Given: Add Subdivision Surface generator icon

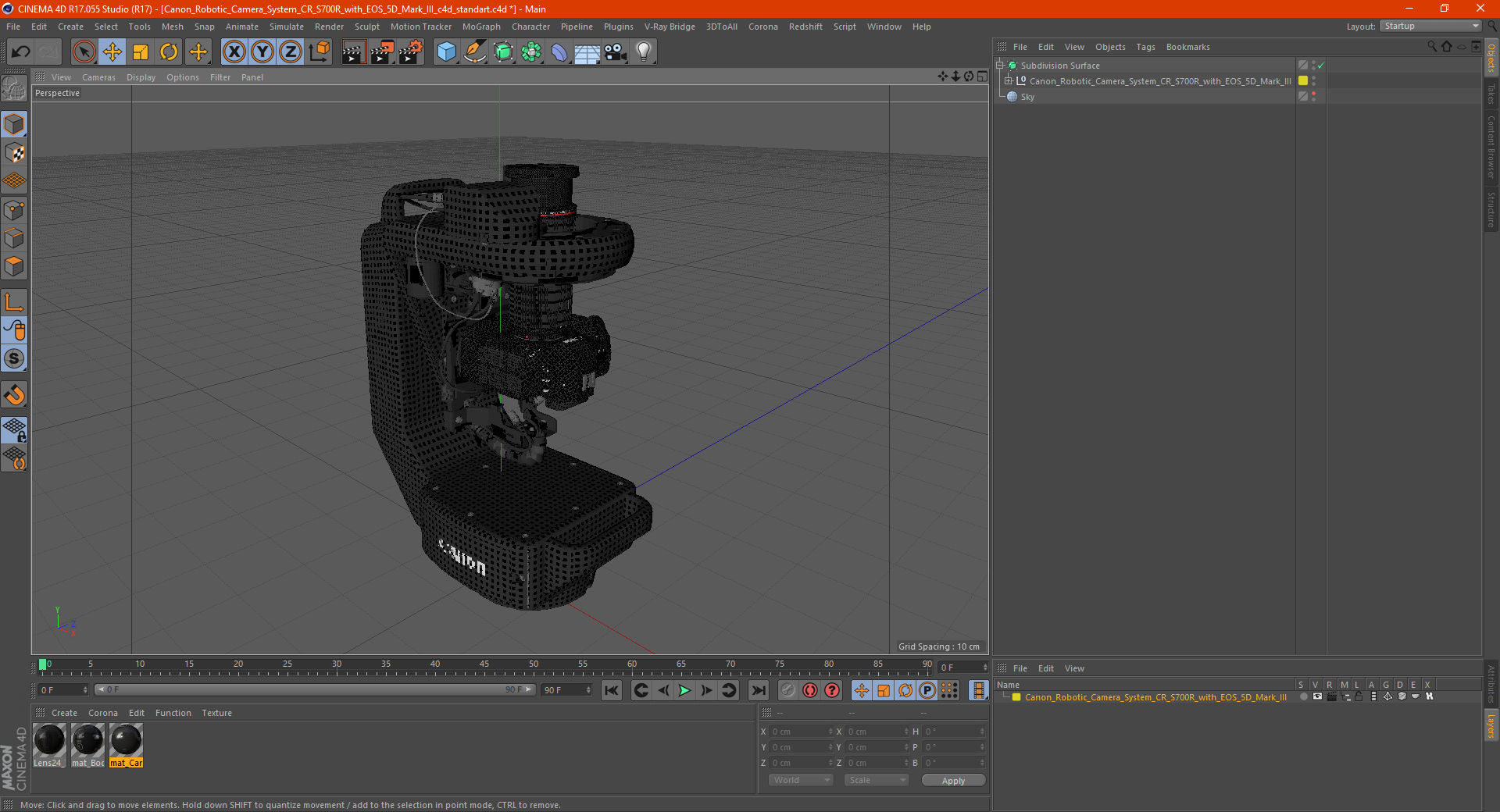Looking at the screenshot, I should pyautogui.click(x=504, y=52).
